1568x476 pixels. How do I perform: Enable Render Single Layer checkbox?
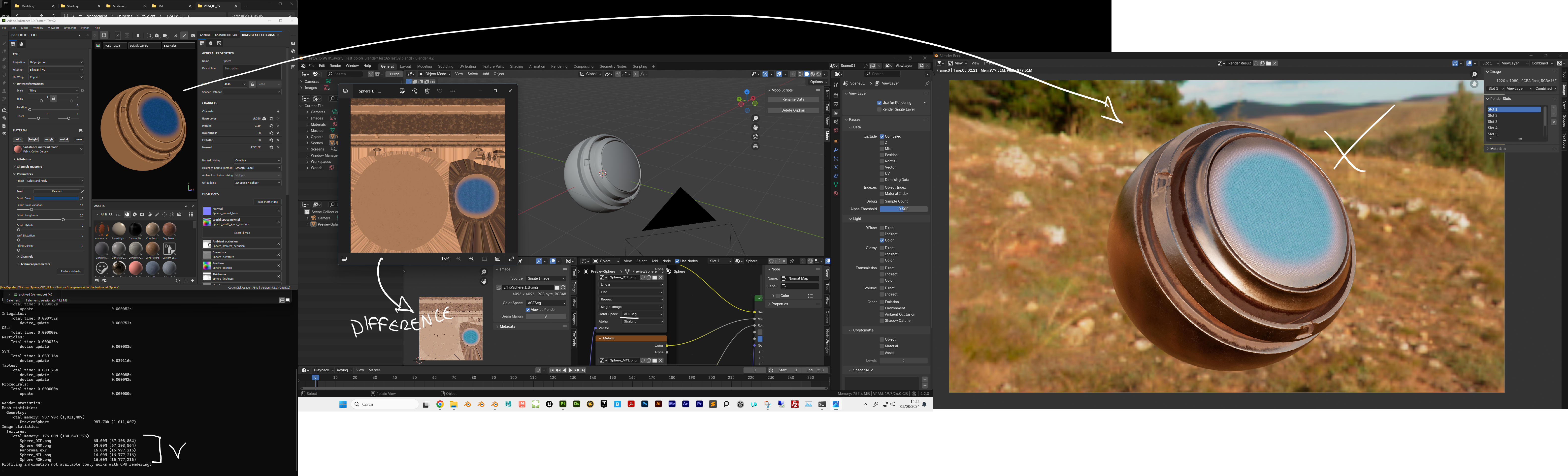click(x=880, y=109)
